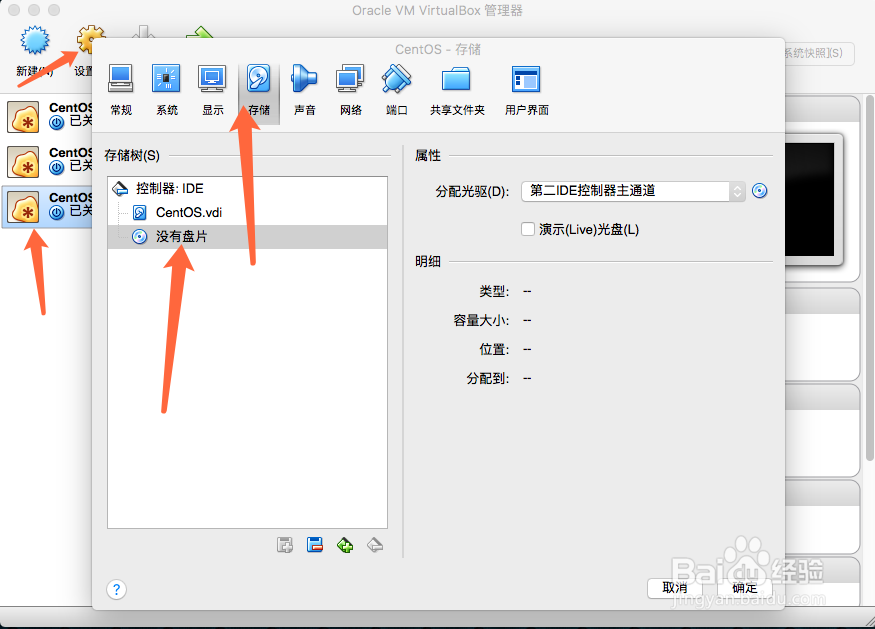The width and height of the screenshot is (875, 629).
Task: Click the hard disk icon beside CentOS.vdi
Action: tap(140, 213)
